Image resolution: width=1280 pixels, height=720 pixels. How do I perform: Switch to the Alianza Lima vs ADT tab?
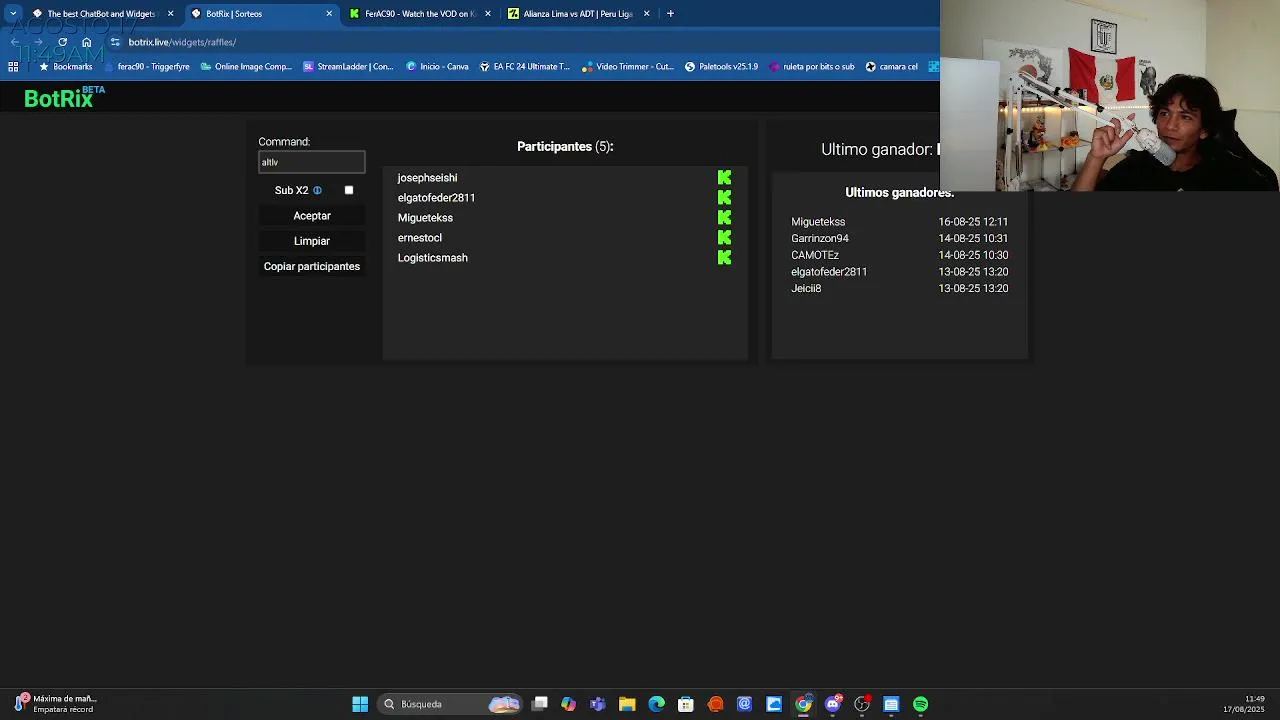tap(577, 14)
